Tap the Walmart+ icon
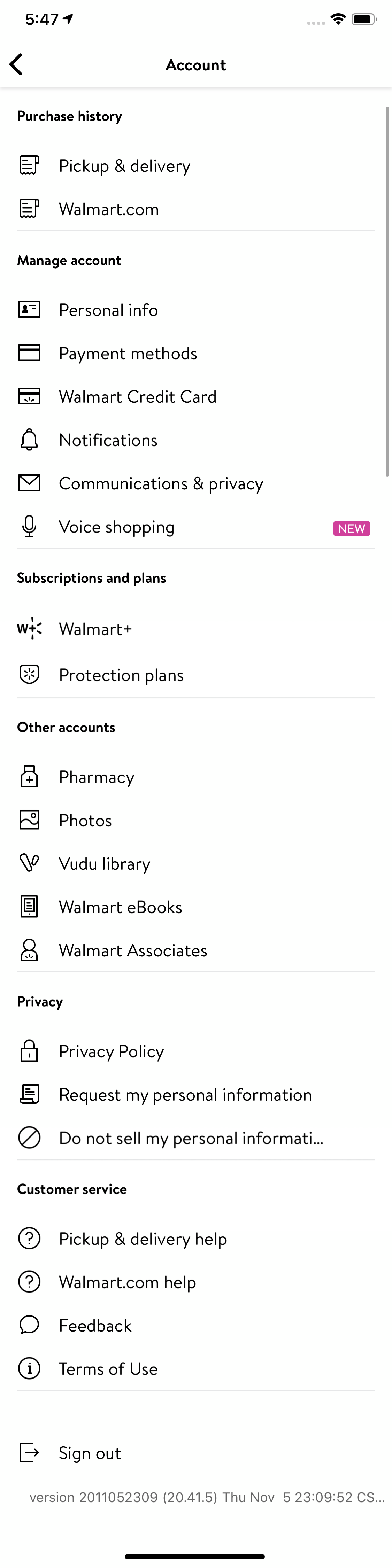 point(29,629)
